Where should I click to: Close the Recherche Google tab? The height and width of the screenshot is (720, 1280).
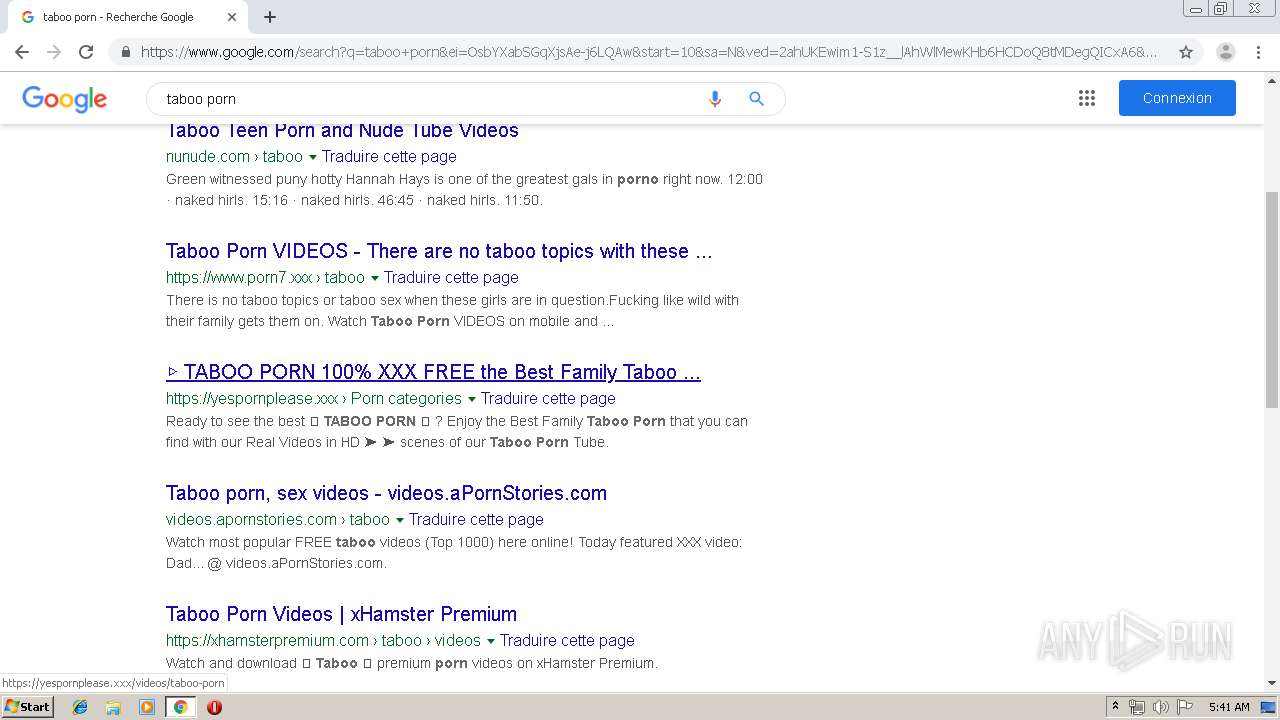pyautogui.click(x=232, y=17)
